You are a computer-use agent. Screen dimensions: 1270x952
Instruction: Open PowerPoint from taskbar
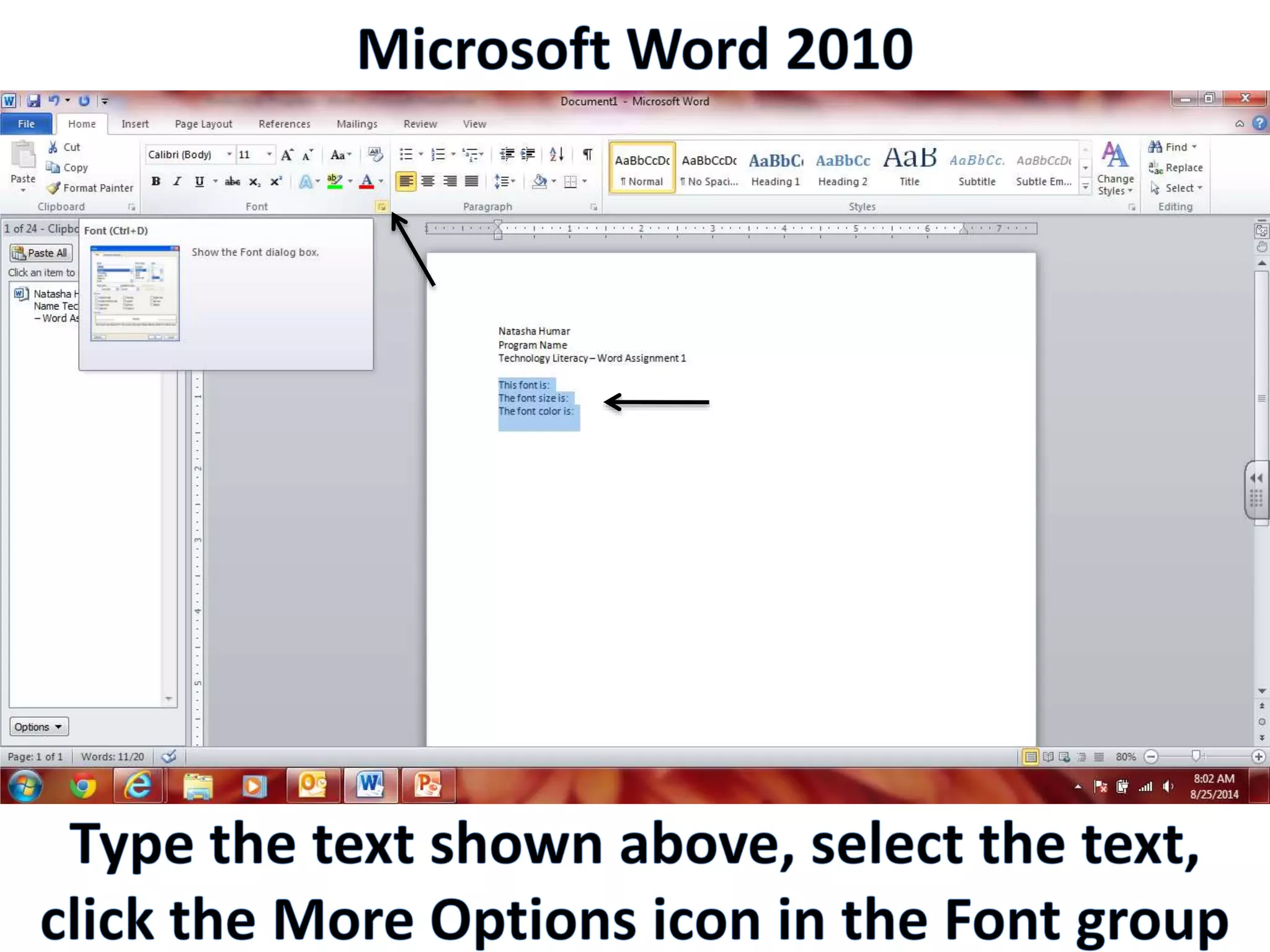coord(428,786)
